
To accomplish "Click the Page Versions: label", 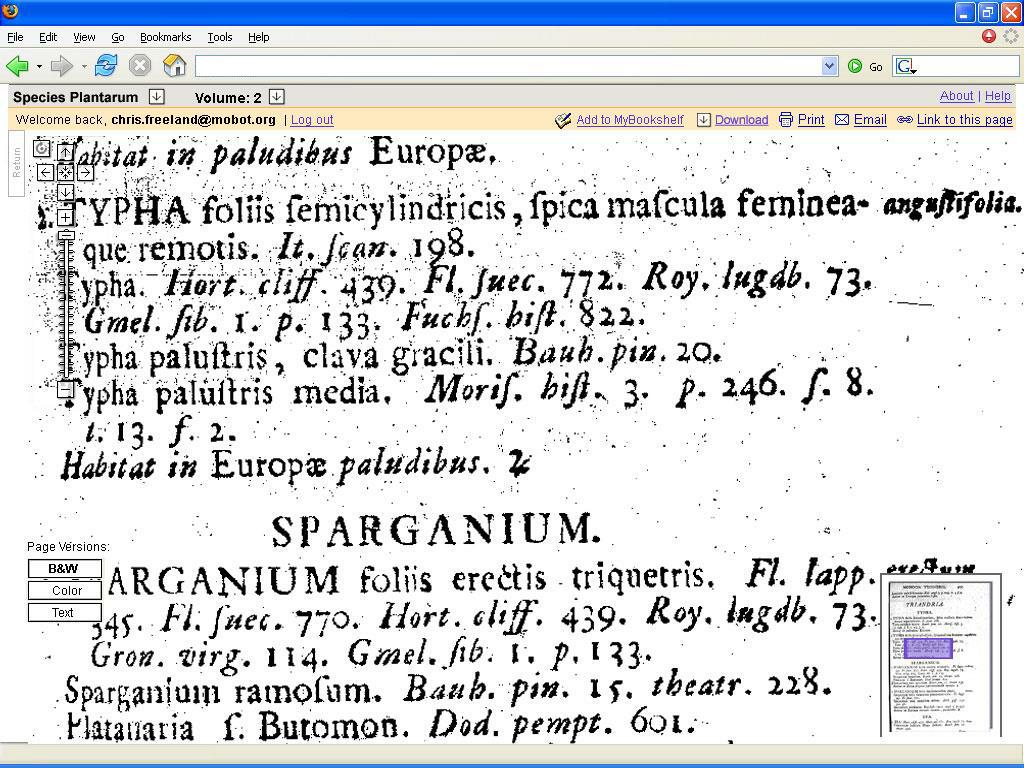I will click(68, 547).
